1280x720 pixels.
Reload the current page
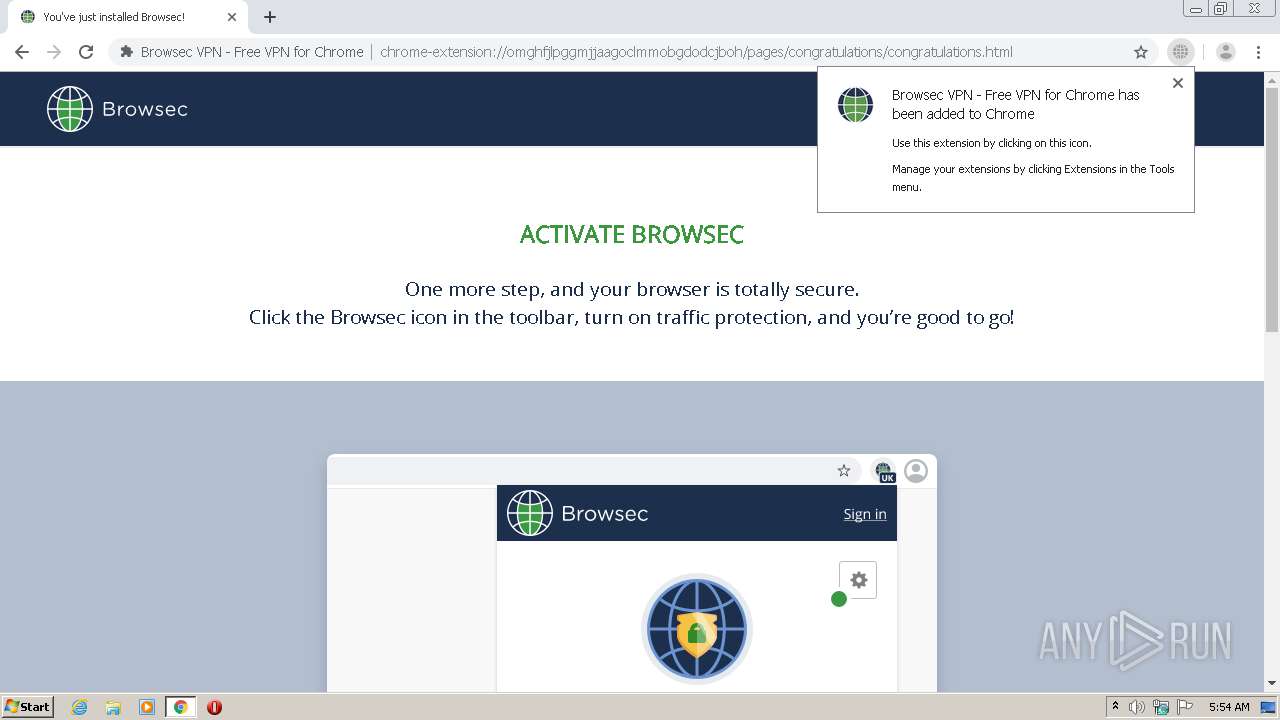coord(86,52)
